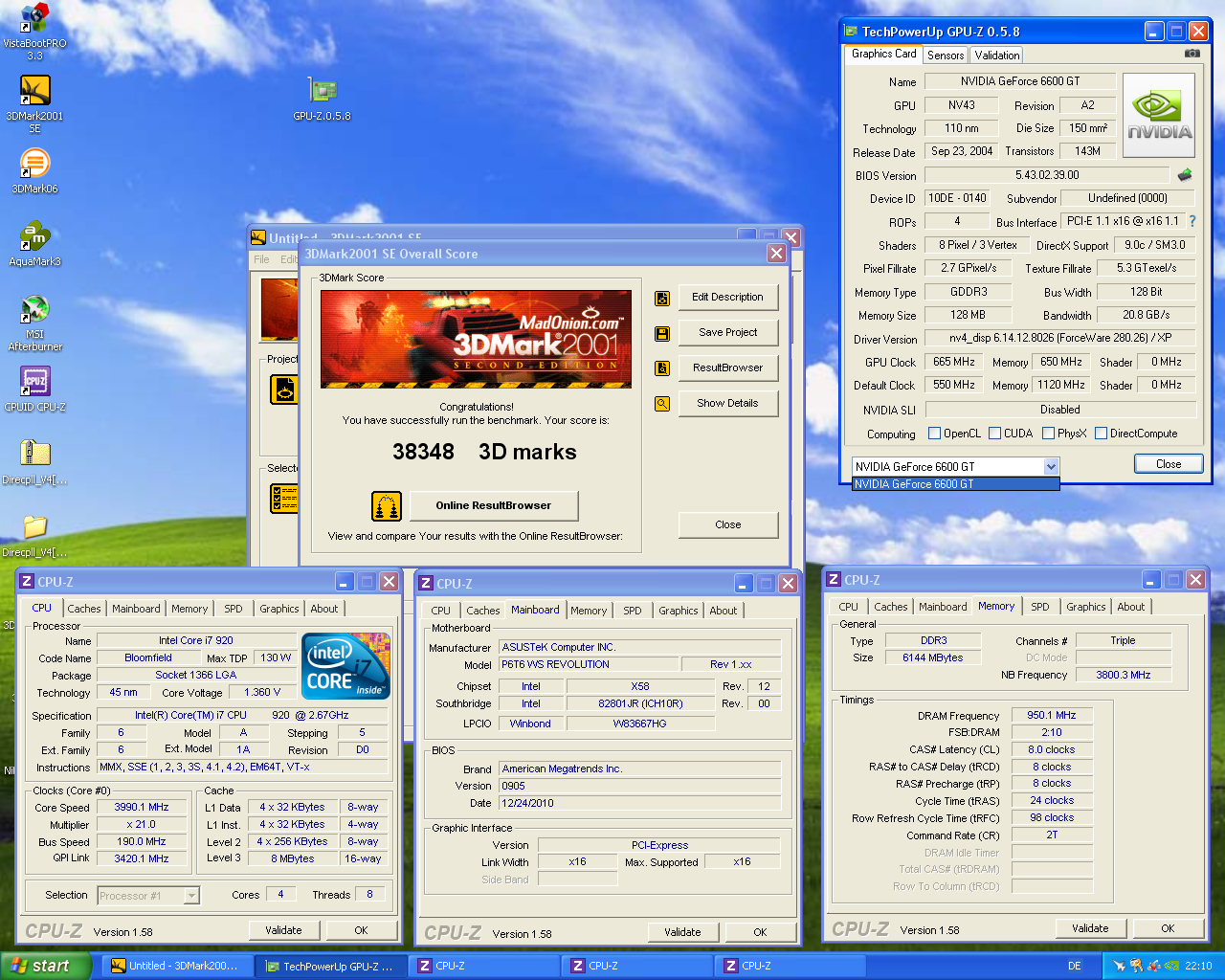Select NVIDIA GeForce 6600 GT from the list
Viewport: 1225px width, 980px height.
coord(955,484)
